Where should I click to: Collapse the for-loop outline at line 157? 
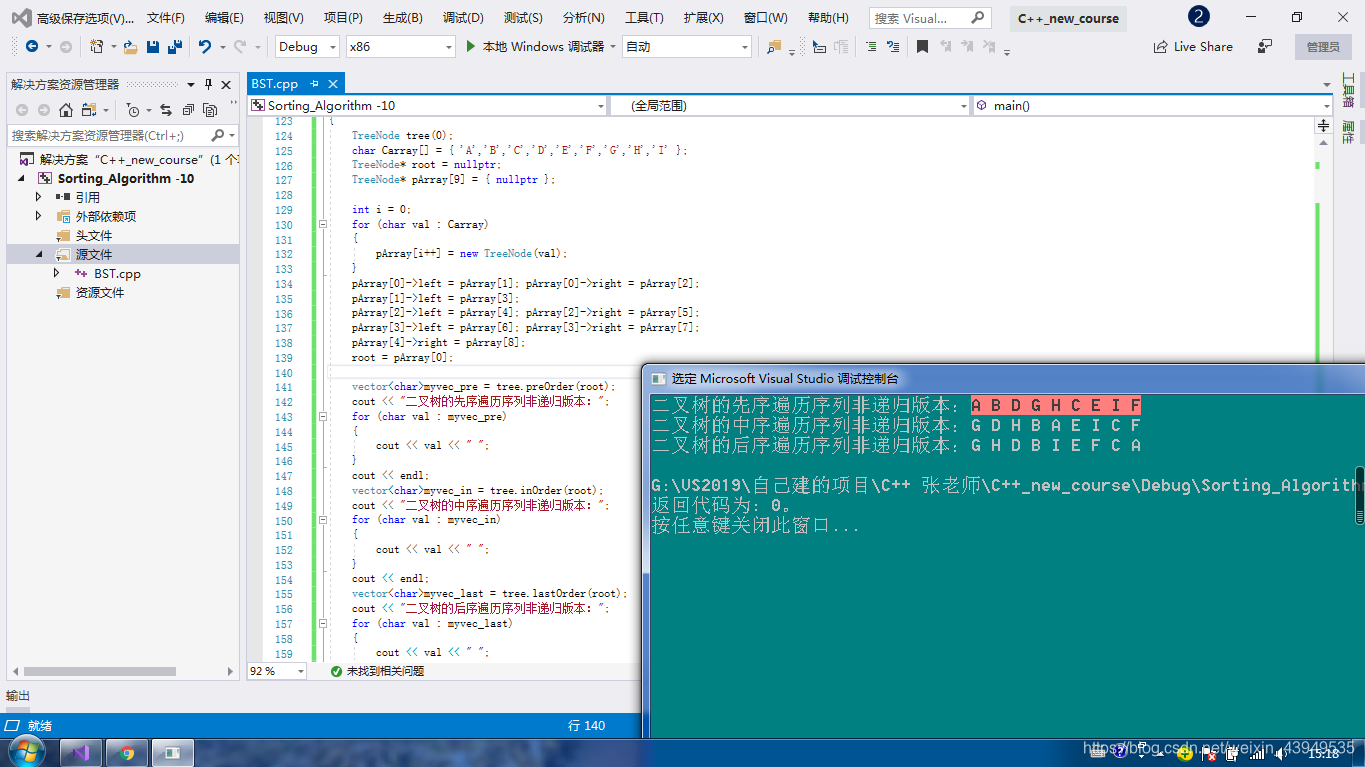pyautogui.click(x=323, y=623)
